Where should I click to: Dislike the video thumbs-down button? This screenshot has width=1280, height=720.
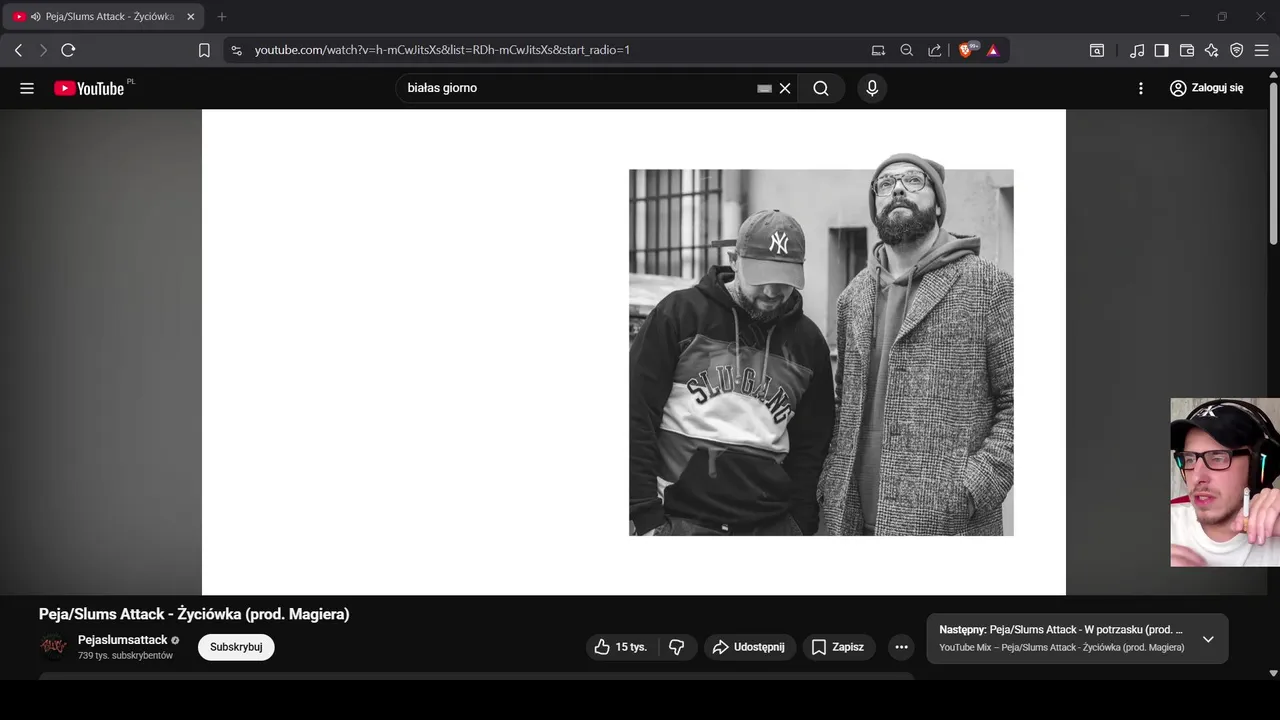point(677,647)
